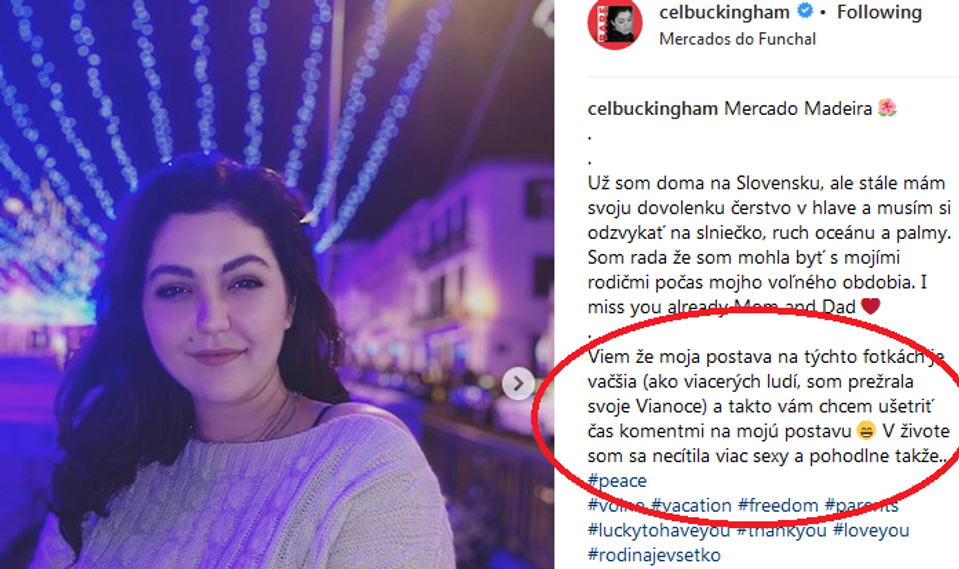Click the celbuckingham name in caption
The width and height of the screenshot is (959, 569).
tap(652, 109)
